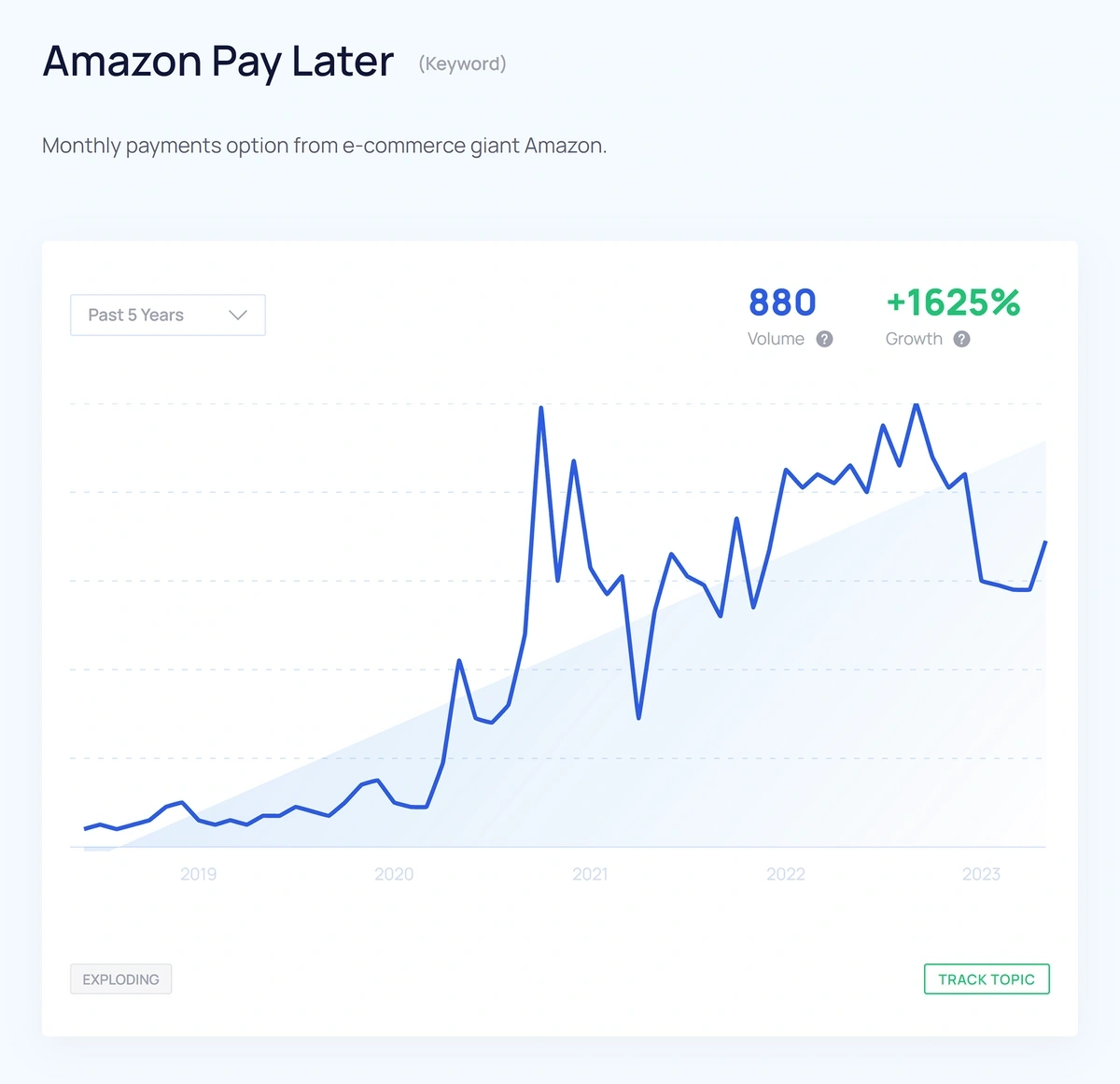Image resolution: width=1120 pixels, height=1084 pixels.
Task: Click the +1625% growth value
Action: [953, 303]
